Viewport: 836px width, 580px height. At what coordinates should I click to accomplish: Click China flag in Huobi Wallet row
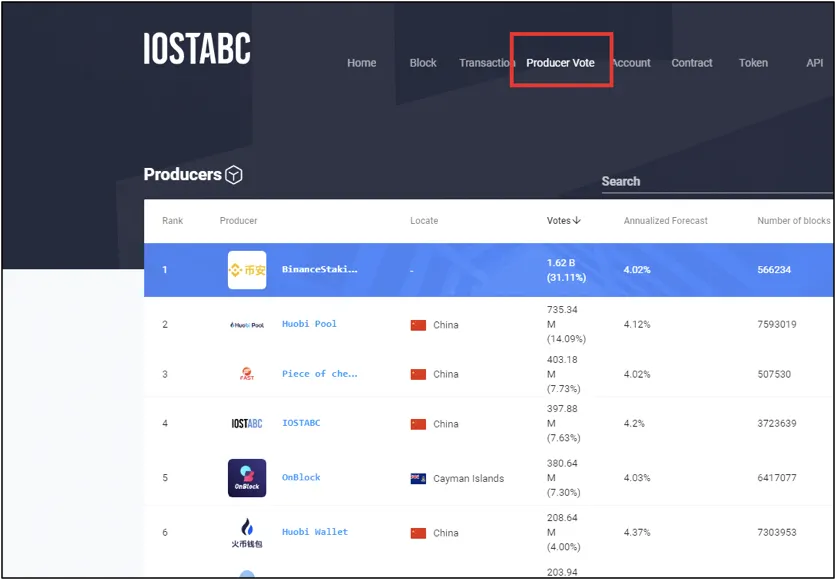point(418,533)
